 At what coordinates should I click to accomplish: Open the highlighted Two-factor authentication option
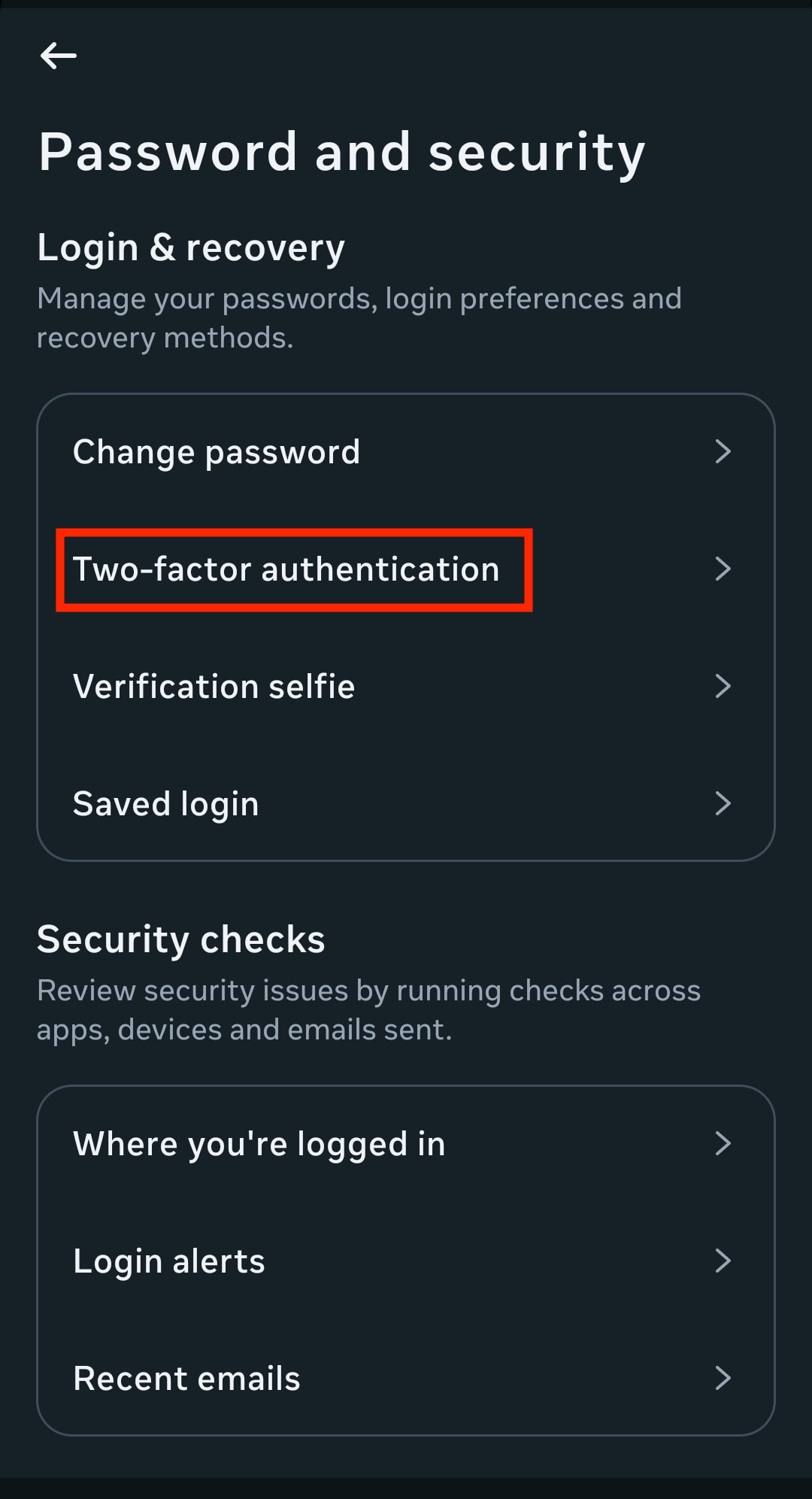click(x=287, y=569)
